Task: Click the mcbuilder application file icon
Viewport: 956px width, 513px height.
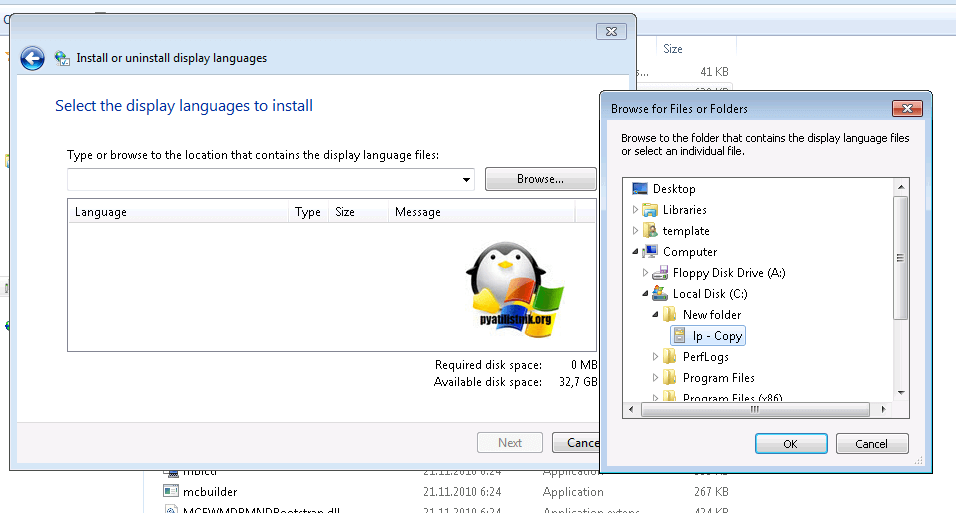Action: tap(170, 492)
